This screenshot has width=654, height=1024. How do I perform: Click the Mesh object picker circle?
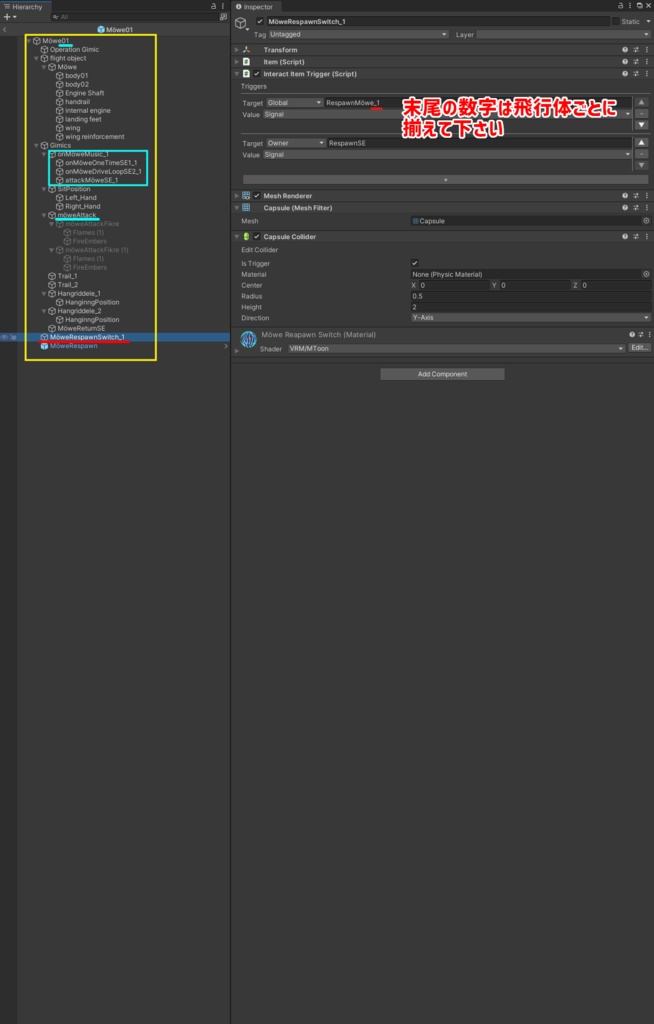[x=646, y=221]
